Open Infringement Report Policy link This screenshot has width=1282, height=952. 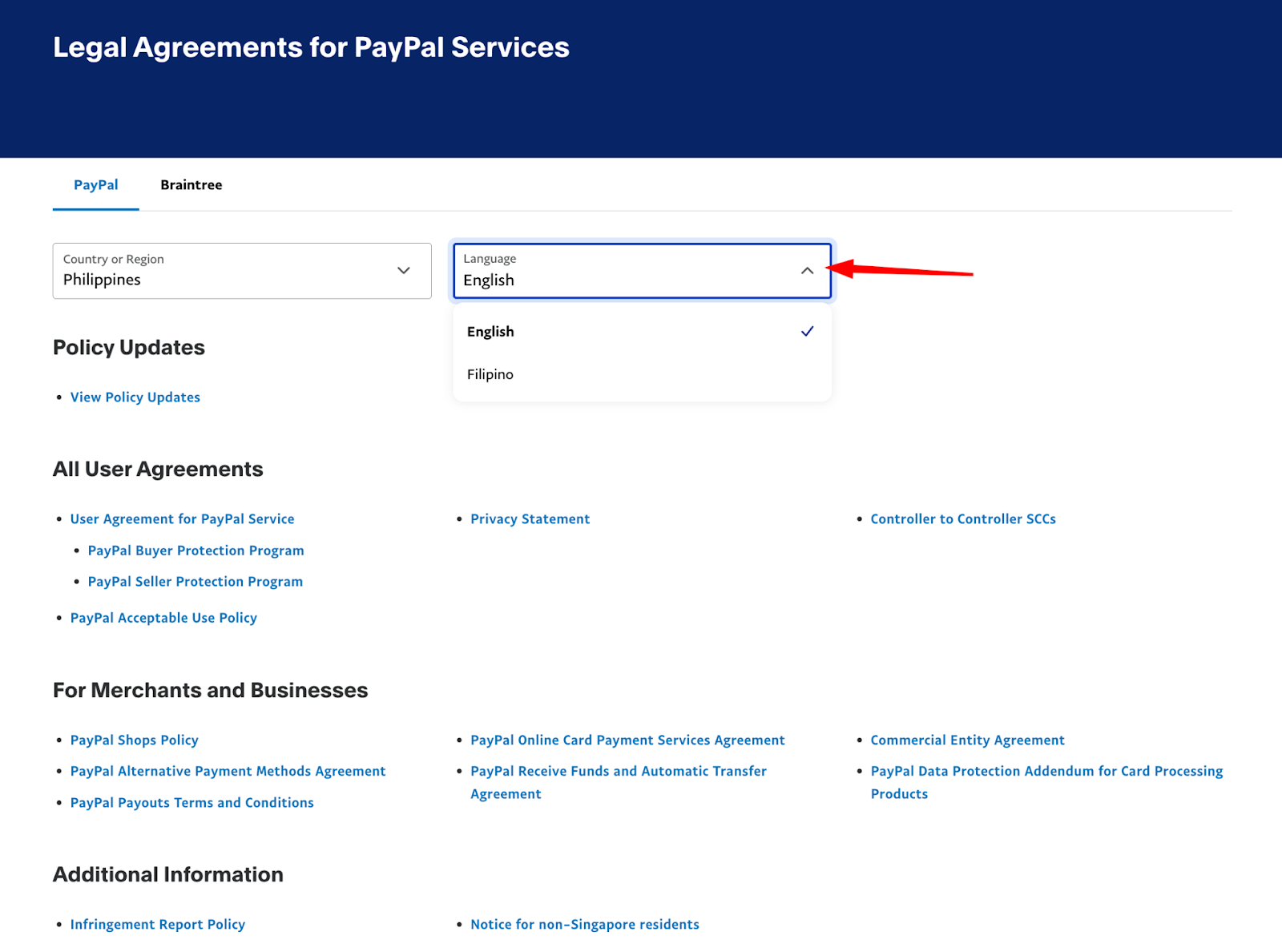tap(158, 925)
